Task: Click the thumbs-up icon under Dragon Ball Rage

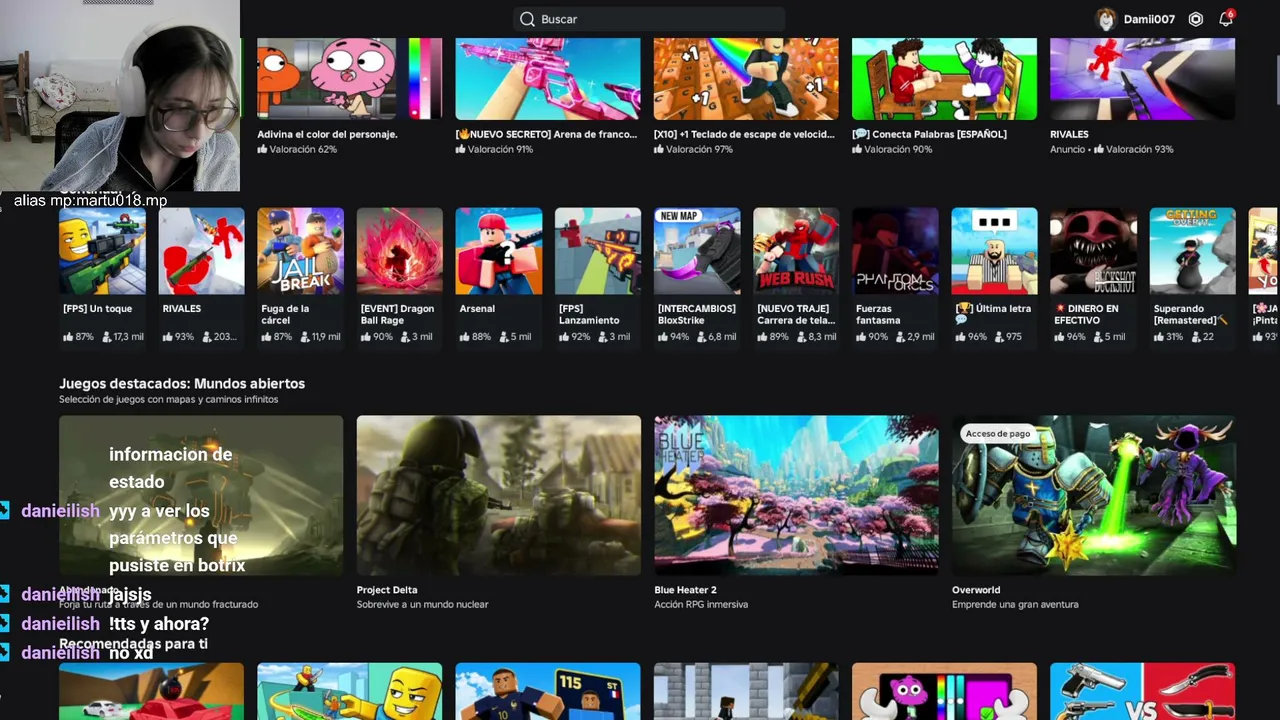Action: click(x=366, y=337)
